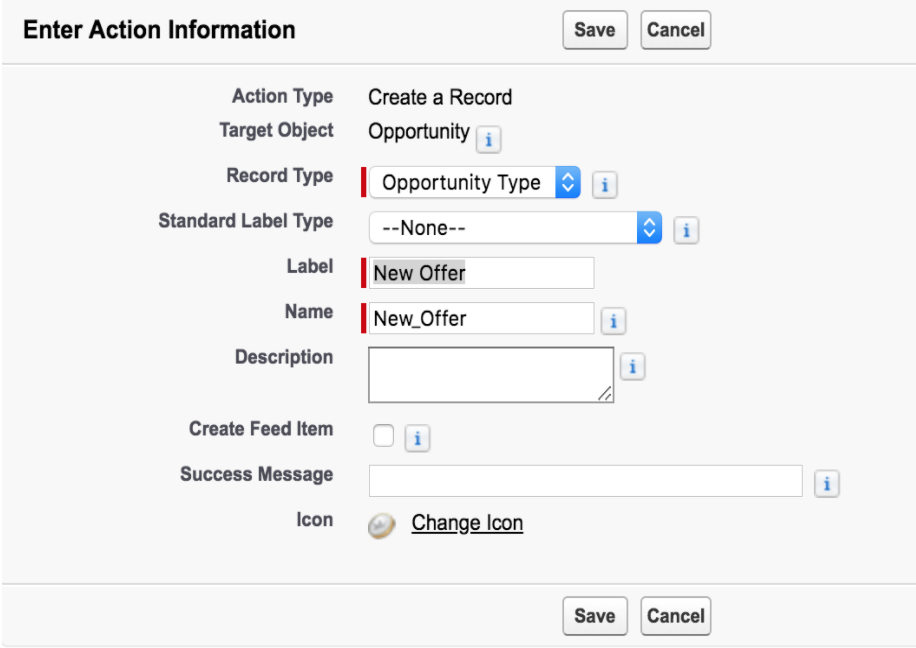Click info icon beside Success Message field
Screen dimensions: 916x648
(827, 483)
